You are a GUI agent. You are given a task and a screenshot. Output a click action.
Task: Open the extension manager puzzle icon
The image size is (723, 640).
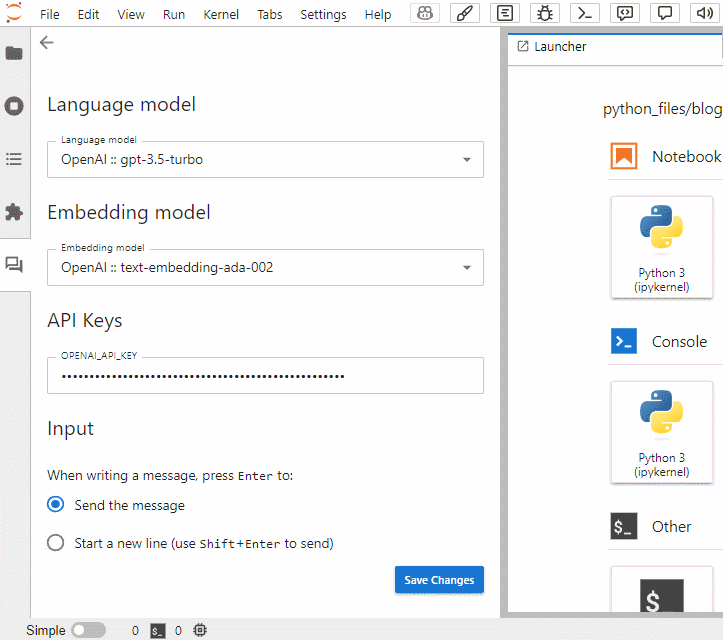14,212
